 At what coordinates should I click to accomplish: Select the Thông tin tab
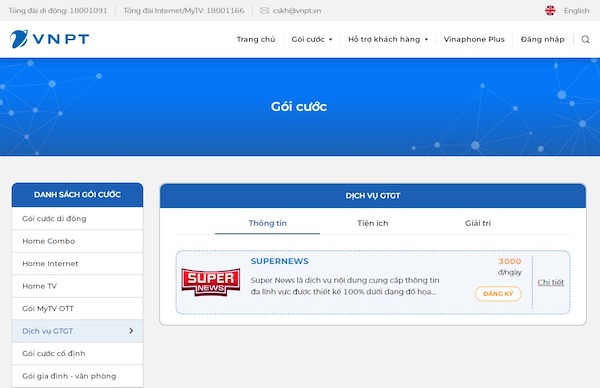[267, 223]
